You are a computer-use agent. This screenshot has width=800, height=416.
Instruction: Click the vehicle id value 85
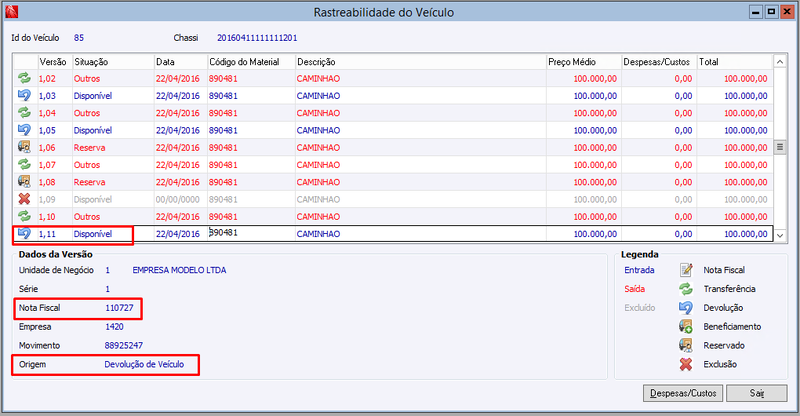coord(79,38)
